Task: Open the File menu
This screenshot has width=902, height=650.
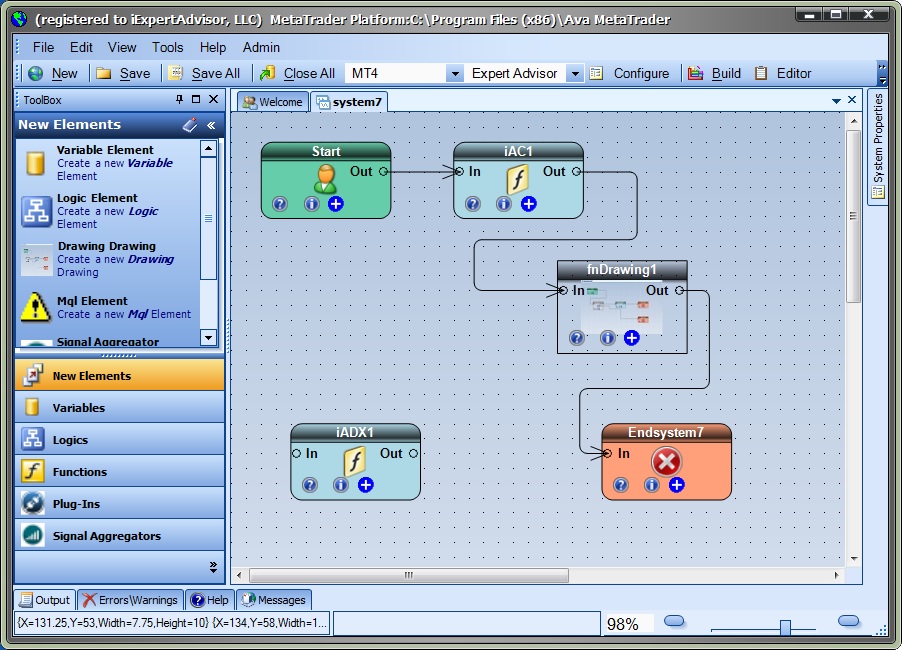Action: (43, 47)
